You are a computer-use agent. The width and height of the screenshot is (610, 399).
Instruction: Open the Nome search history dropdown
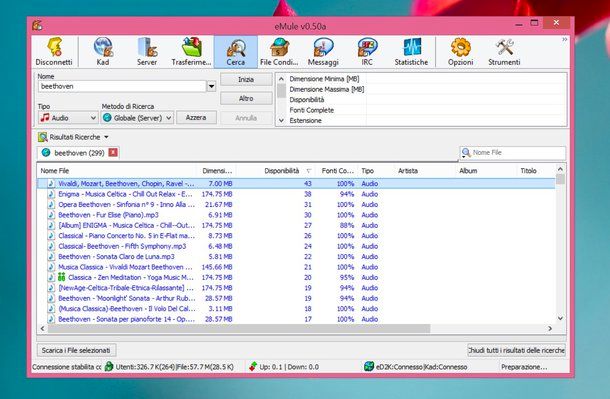(x=211, y=86)
